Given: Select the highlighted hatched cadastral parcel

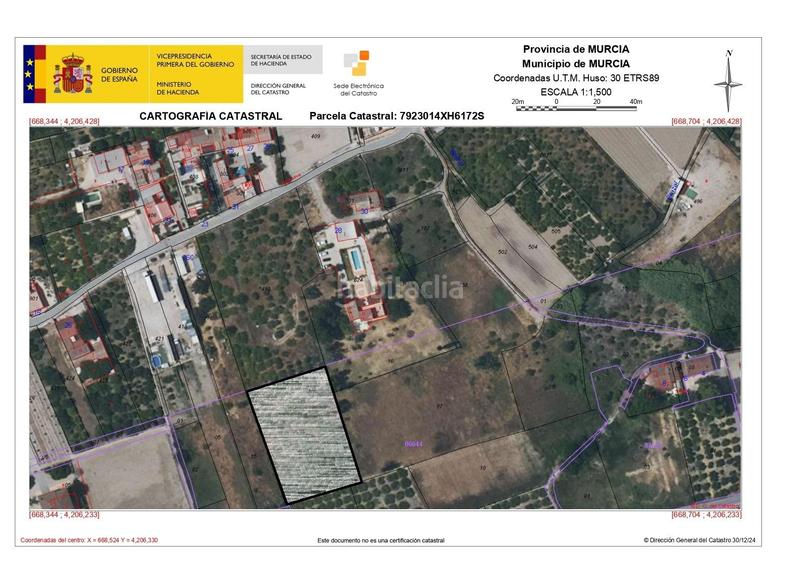Looking at the screenshot, I should 304,434.
